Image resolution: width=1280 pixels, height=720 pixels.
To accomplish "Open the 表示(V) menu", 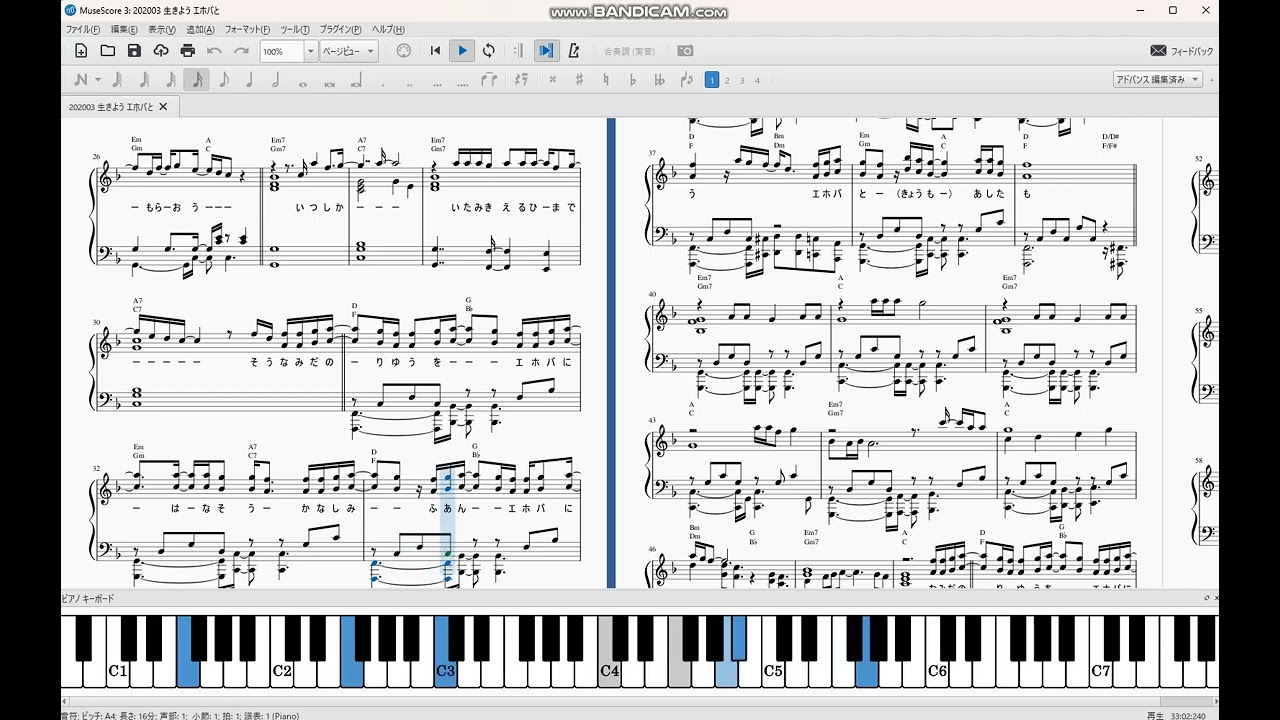I will [x=162, y=30].
